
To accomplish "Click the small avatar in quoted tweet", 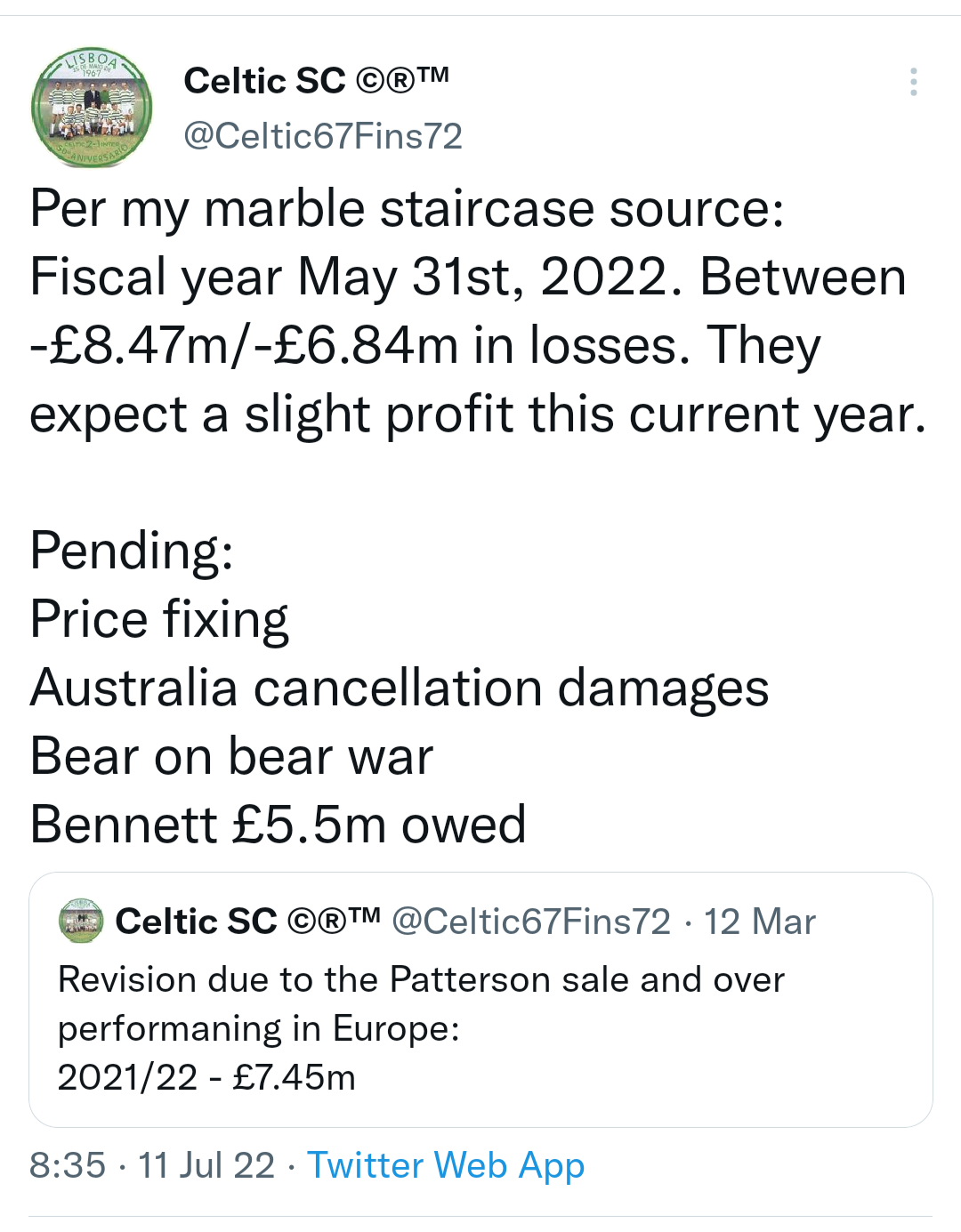I will 81,921.
